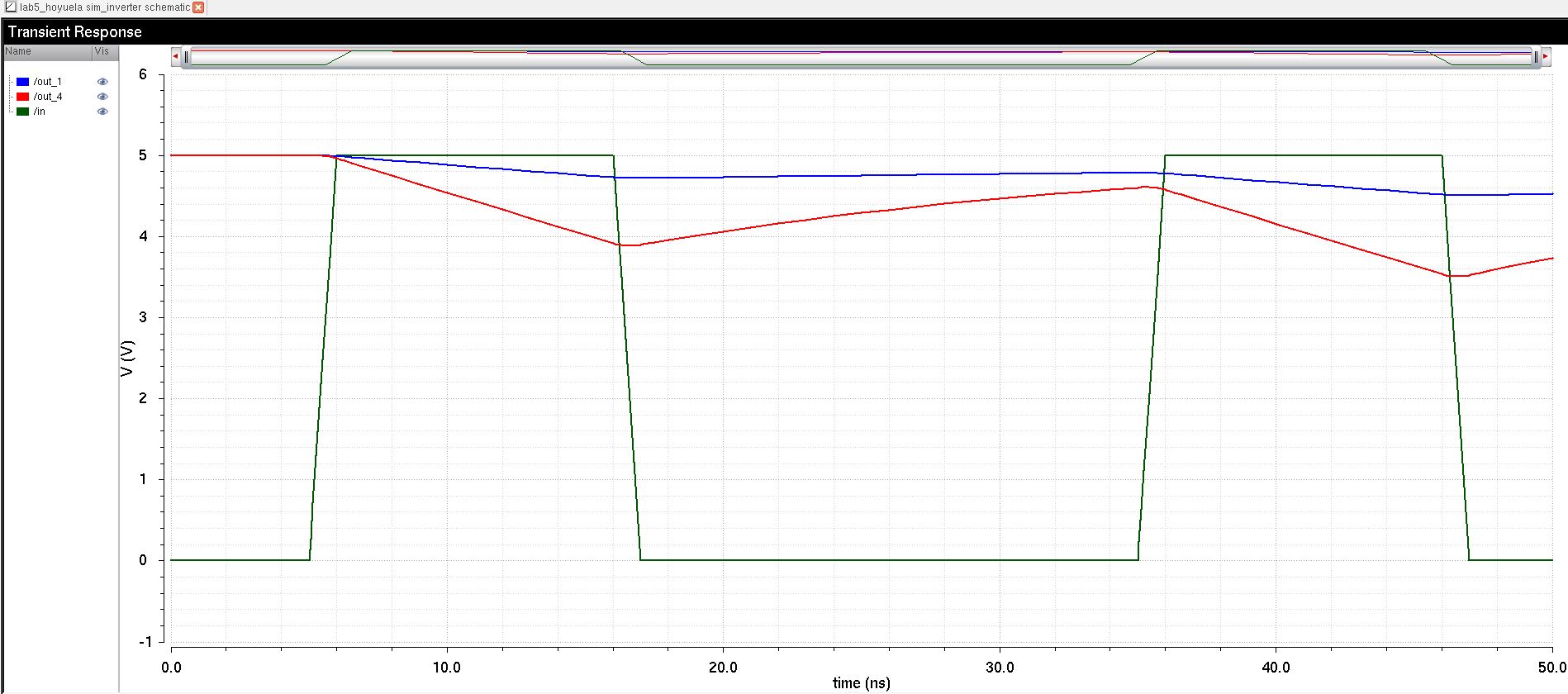Select the /out_4 signal name
Image resolution: width=1568 pixels, height=694 pixels.
pyautogui.click(x=48, y=97)
